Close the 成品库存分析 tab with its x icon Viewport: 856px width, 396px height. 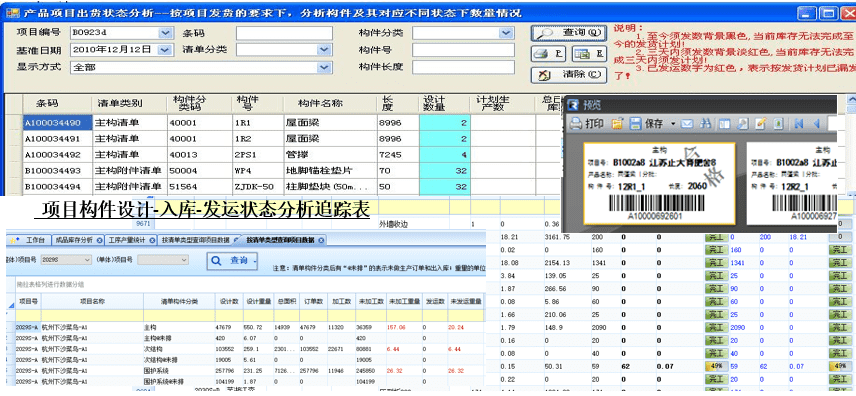point(99,240)
